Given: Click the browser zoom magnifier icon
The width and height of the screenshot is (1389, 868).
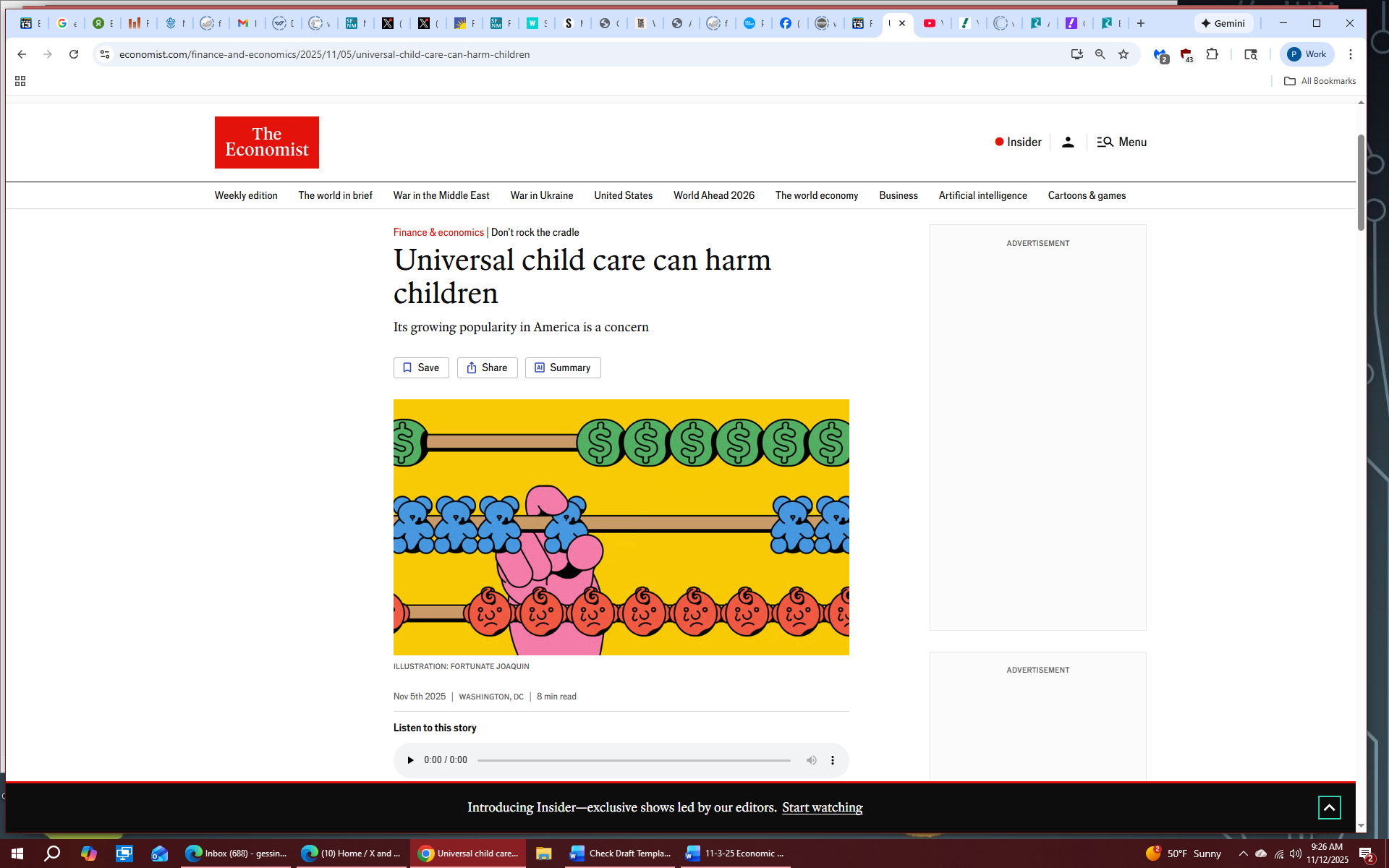Looking at the screenshot, I should [x=1100, y=54].
